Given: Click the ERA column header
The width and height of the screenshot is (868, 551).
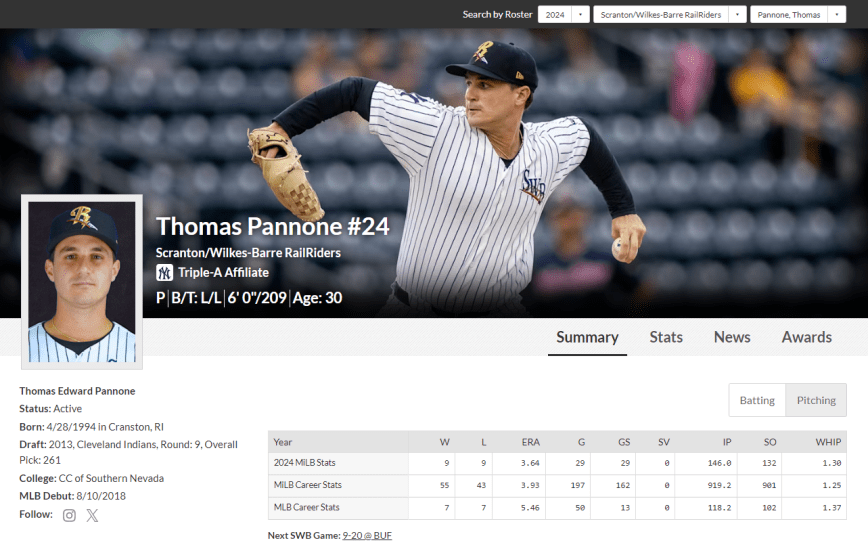Looking at the screenshot, I should point(530,442).
